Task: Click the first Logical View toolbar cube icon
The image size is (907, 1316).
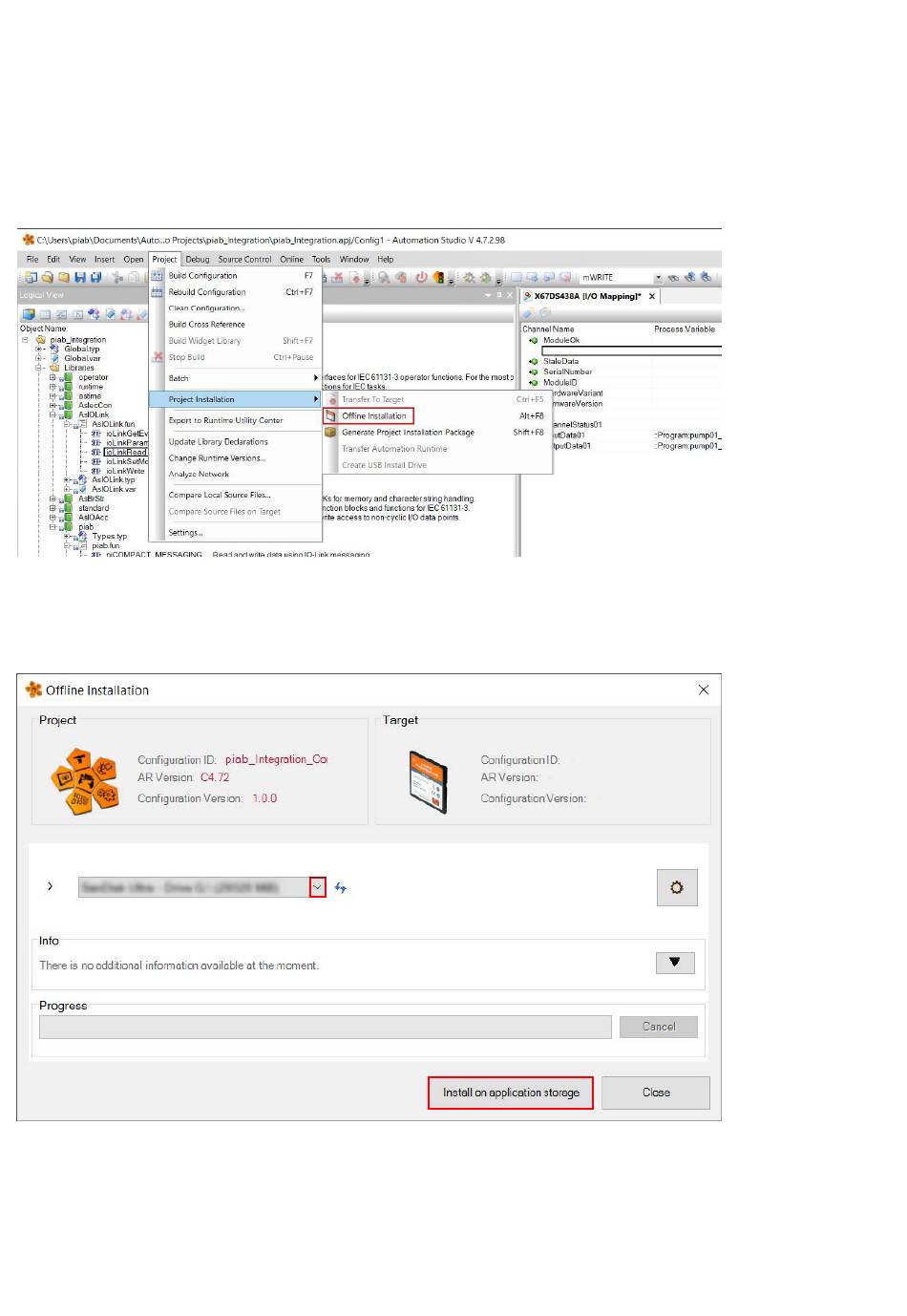Action: click(29, 314)
